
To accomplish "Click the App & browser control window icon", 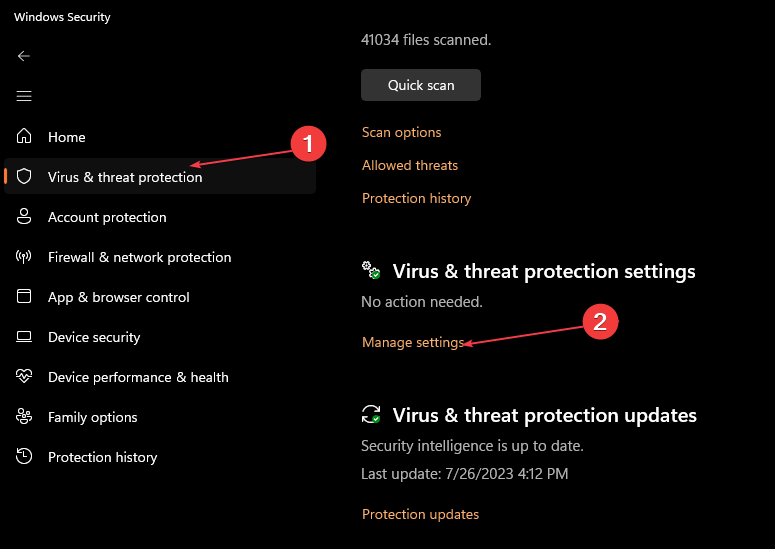I will (24, 296).
